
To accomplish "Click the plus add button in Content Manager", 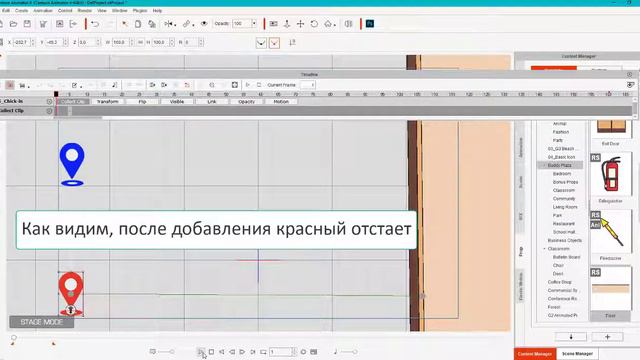I will [x=607, y=337].
